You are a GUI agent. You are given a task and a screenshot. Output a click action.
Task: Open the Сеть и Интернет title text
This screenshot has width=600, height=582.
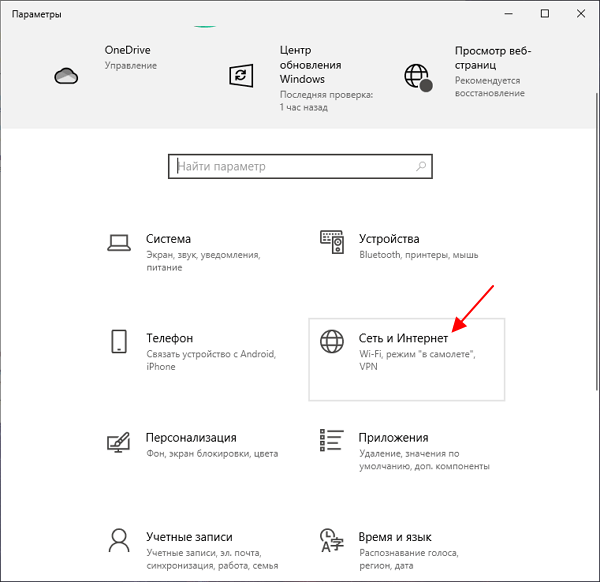click(x=403, y=339)
